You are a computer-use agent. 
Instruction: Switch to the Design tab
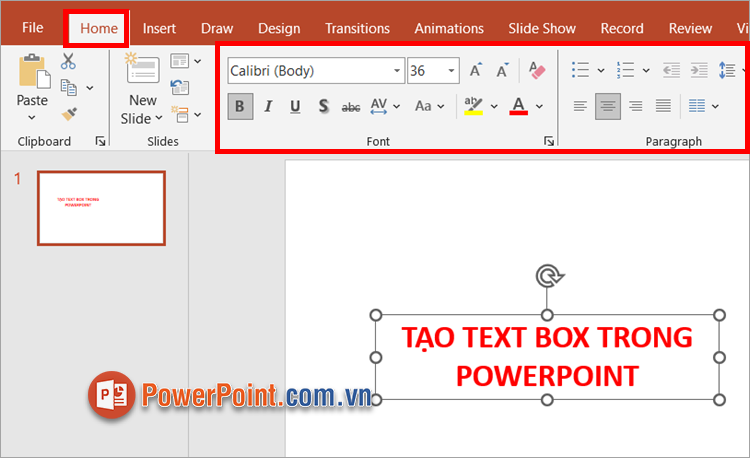(279, 28)
